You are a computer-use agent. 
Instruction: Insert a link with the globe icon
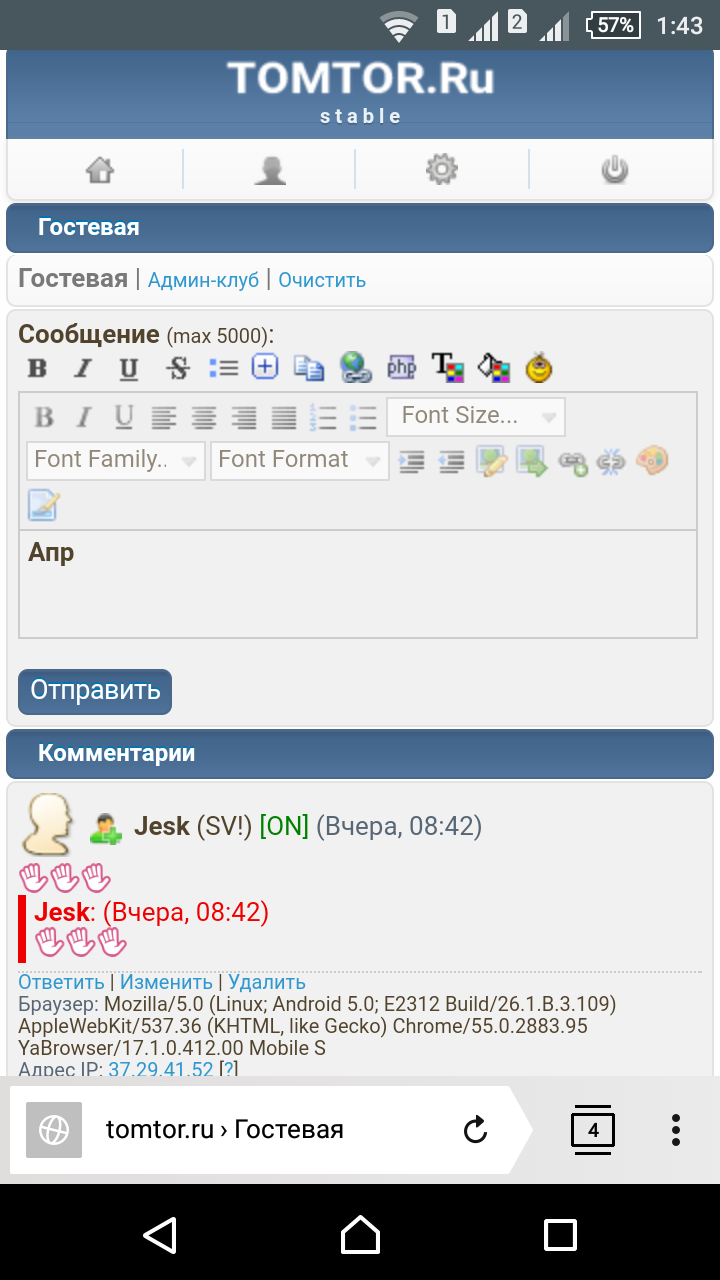pyautogui.click(x=355, y=368)
